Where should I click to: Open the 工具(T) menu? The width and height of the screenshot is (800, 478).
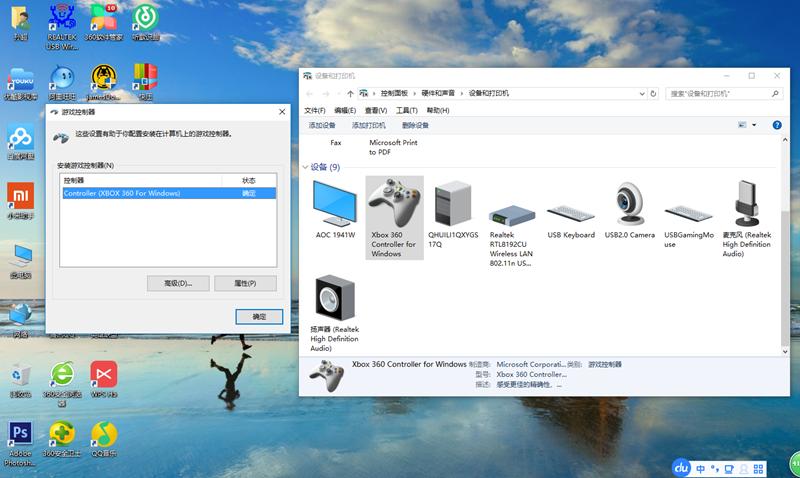407,110
